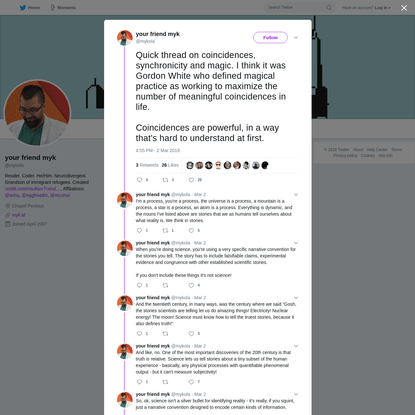The height and width of the screenshot is (415, 415).
Task: Open chevron menu on 'doing science' tweet
Action: pyautogui.click(x=296, y=243)
